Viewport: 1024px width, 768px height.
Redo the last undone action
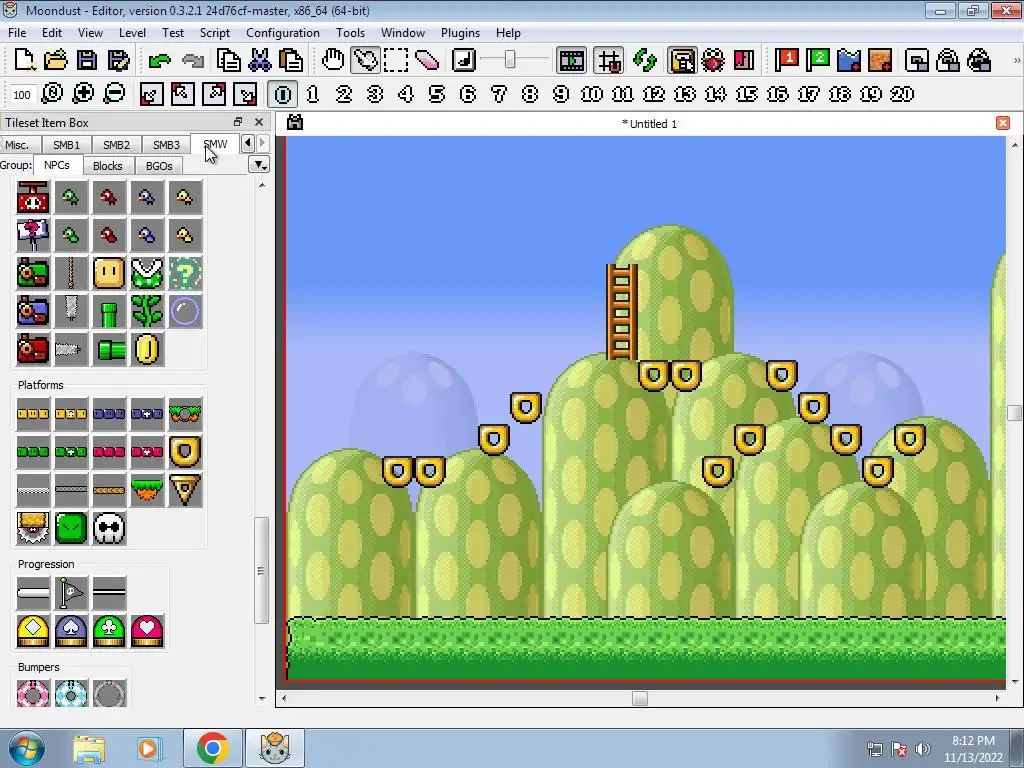(193, 61)
